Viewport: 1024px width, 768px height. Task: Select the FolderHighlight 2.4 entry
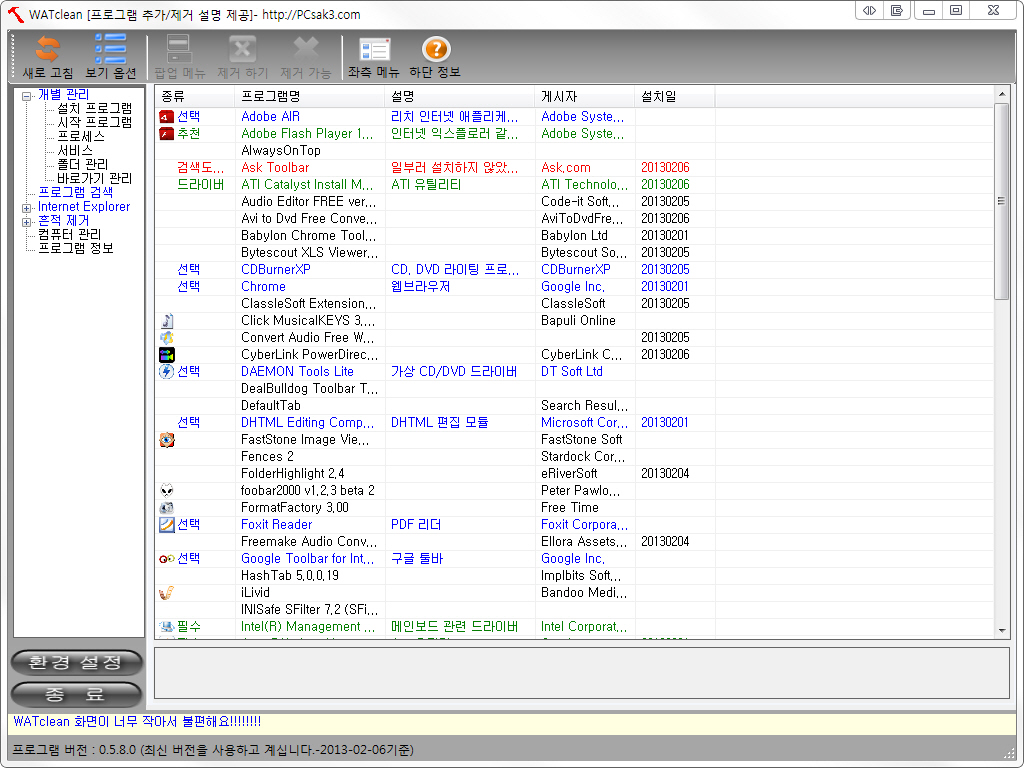tap(293, 473)
